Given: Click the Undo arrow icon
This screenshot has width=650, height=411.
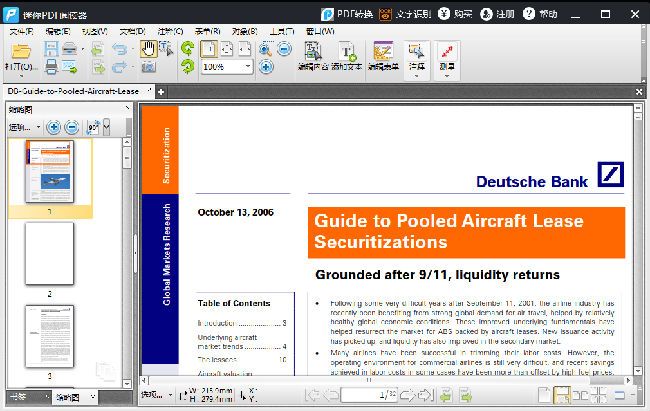Looking at the screenshot, I should click(x=119, y=50).
